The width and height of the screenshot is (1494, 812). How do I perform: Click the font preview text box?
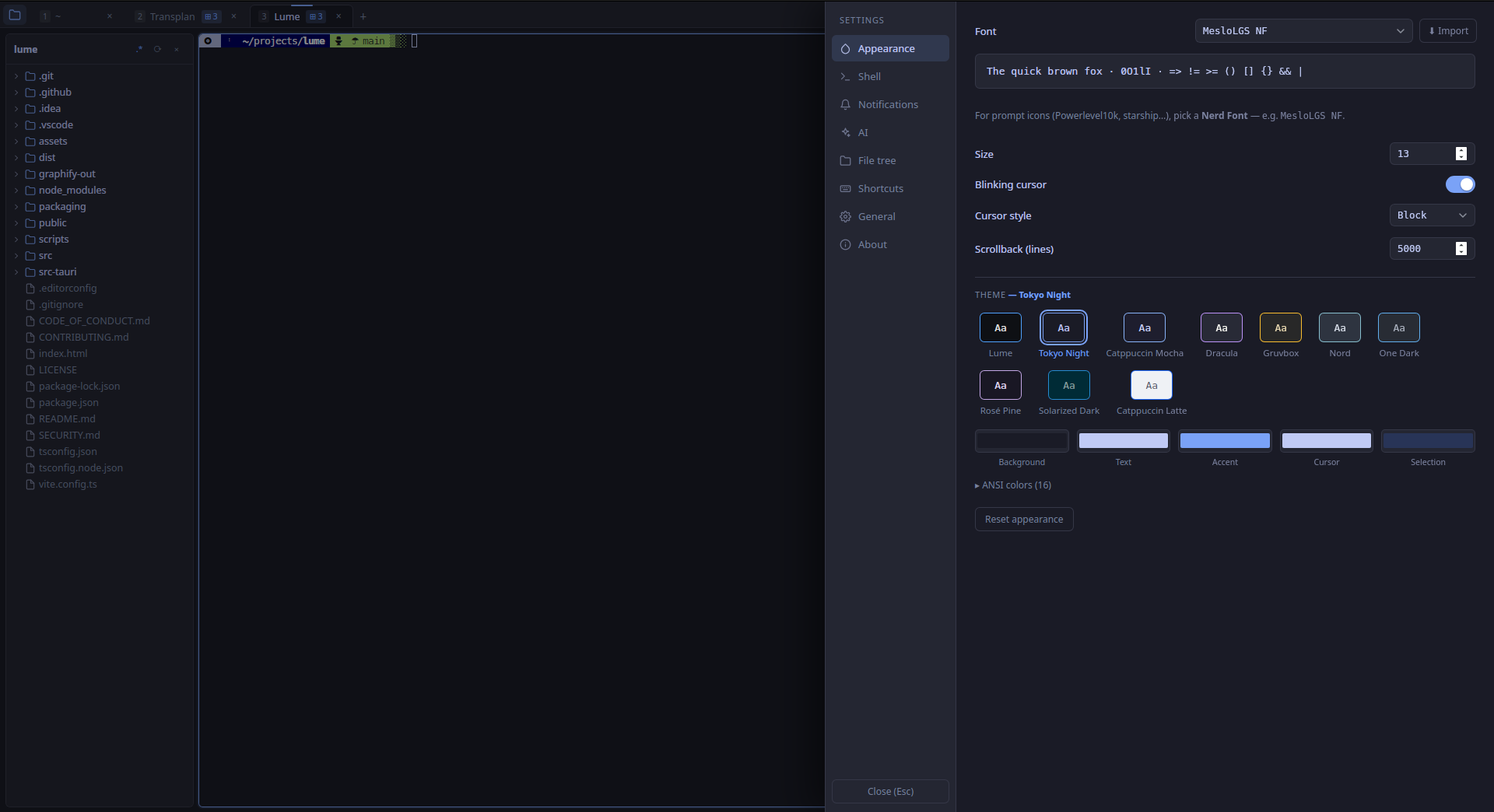1225,72
